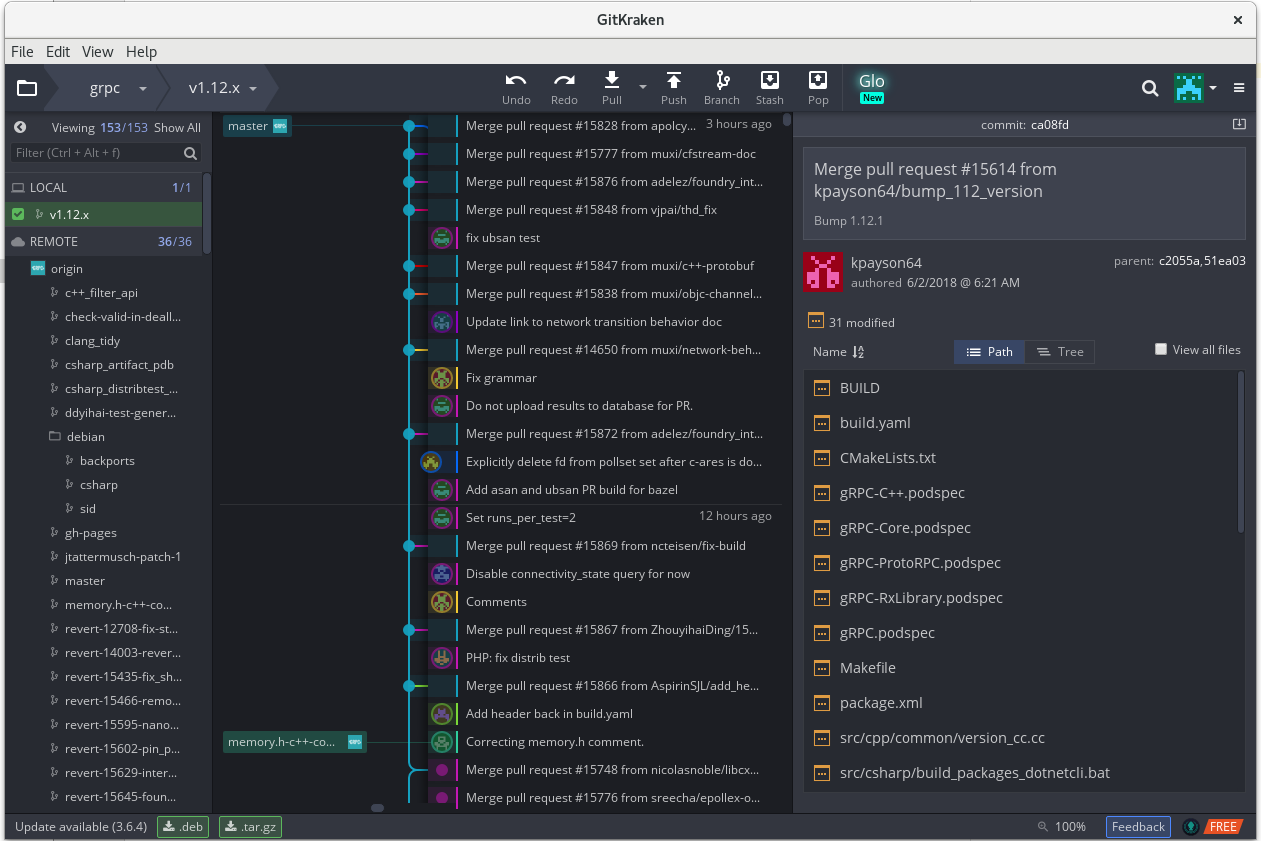Push commits with the Push icon
Screen dimensions: 1261x841
673,81
